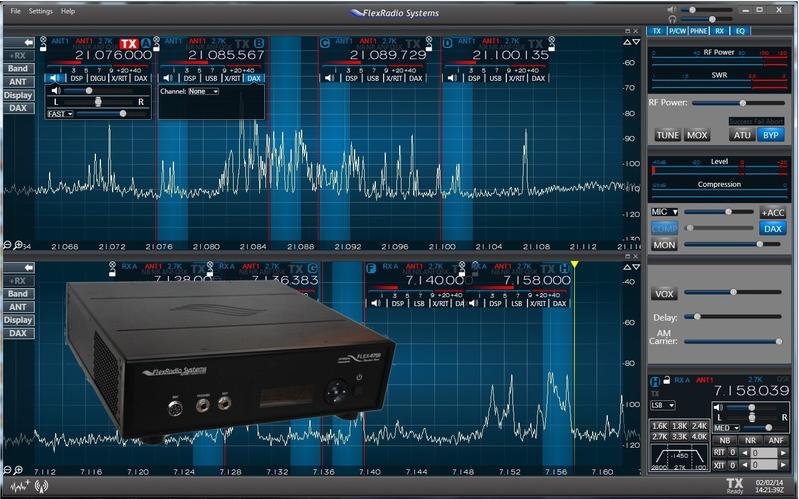The height and width of the screenshot is (499, 799).
Task: Zoom out the top panadapter frequency axis
Action: coord(7,245)
